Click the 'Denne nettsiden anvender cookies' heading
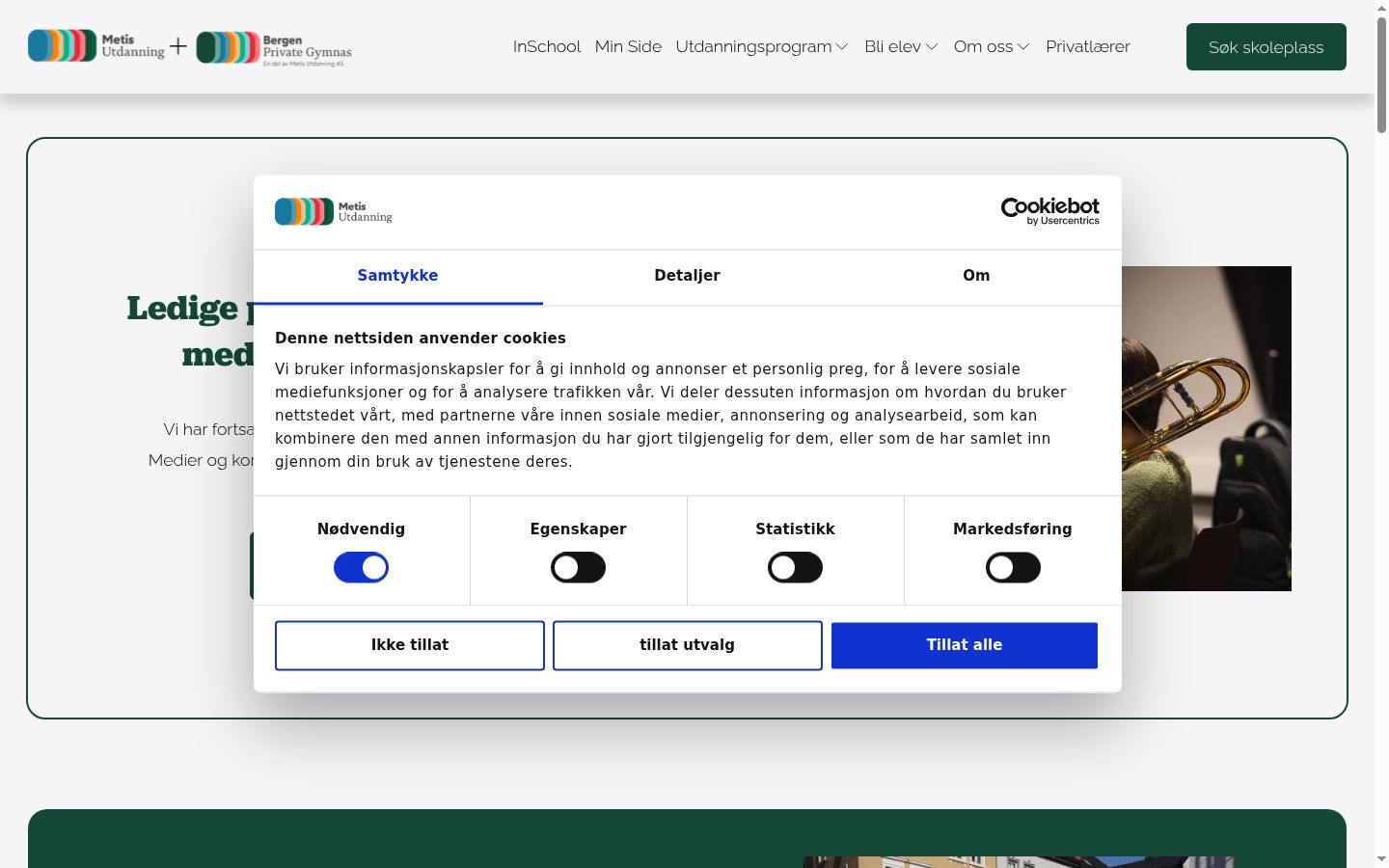 pyautogui.click(x=421, y=338)
